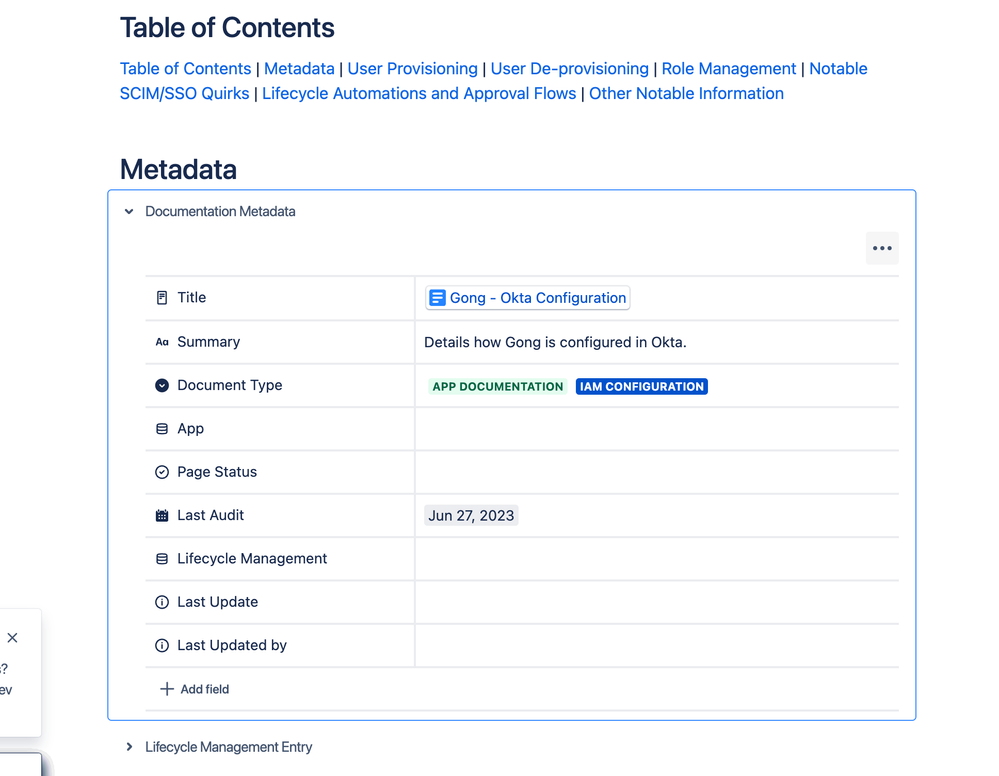Select the APP DOCUMENTATION tag
Screen dimensions: 999x776
[498, 387]
